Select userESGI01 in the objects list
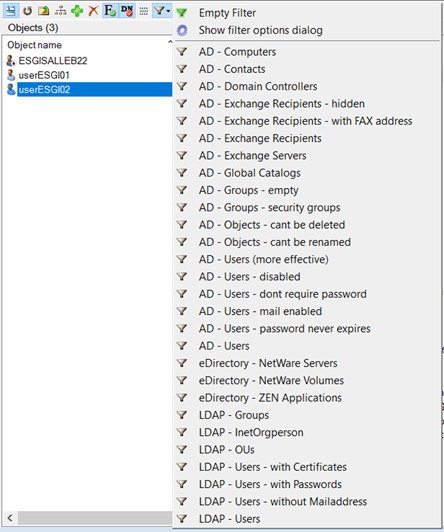The height and width of the screenshot is (532, 444). 44,75
